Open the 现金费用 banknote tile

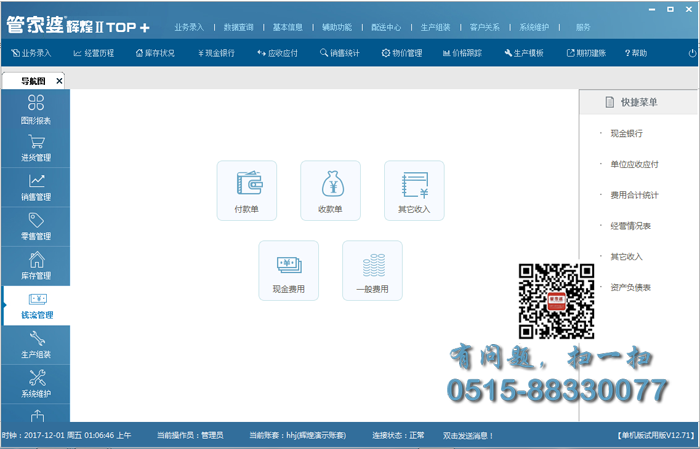(x=288, y=270)
